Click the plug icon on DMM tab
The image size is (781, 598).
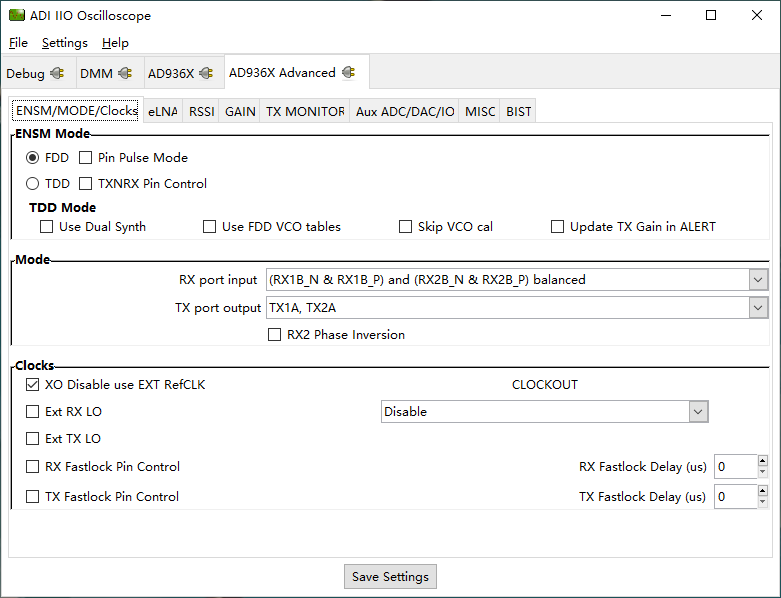[125, 73]
